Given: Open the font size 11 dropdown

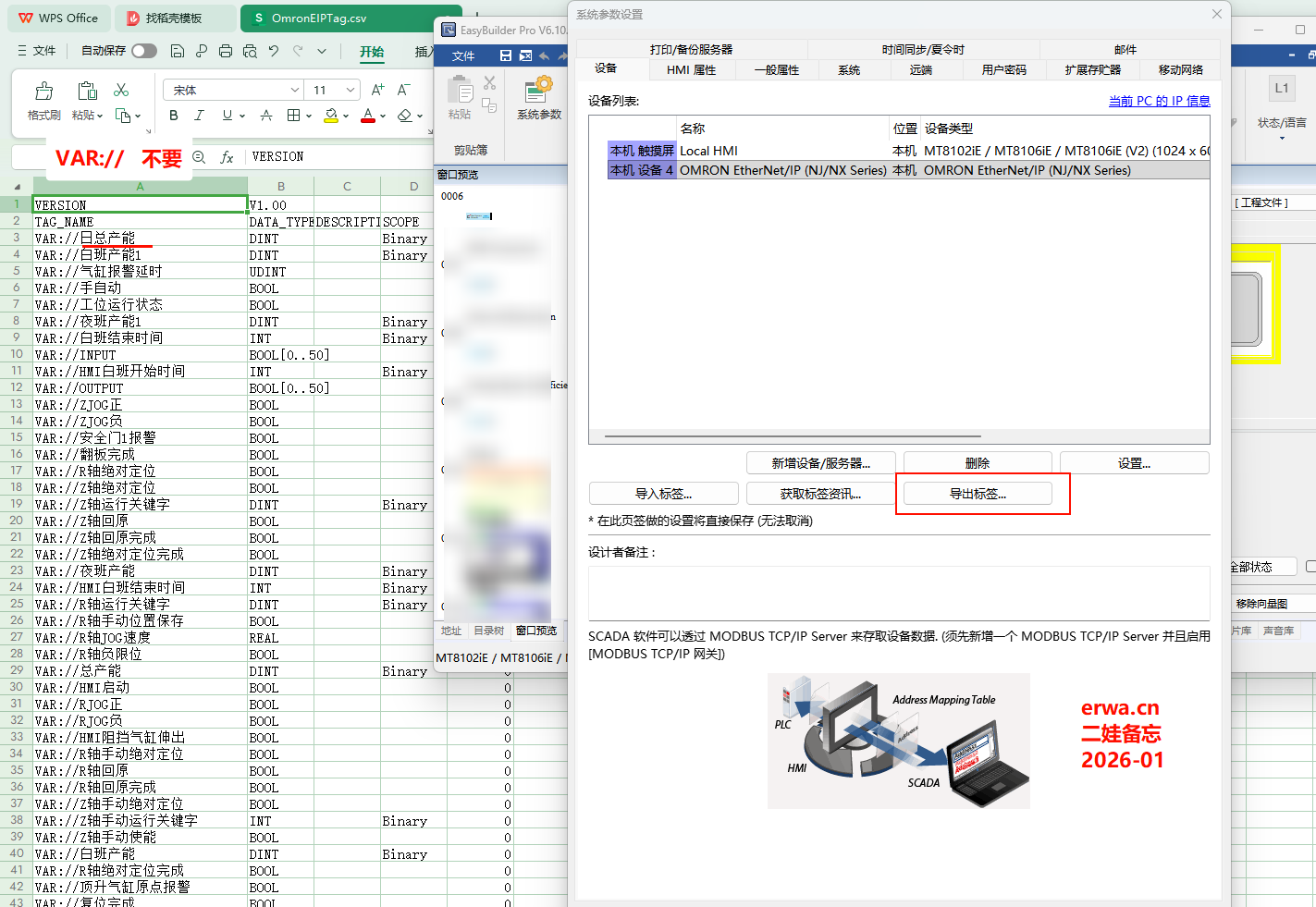Looking at the screenshot, I should (351, 90).
